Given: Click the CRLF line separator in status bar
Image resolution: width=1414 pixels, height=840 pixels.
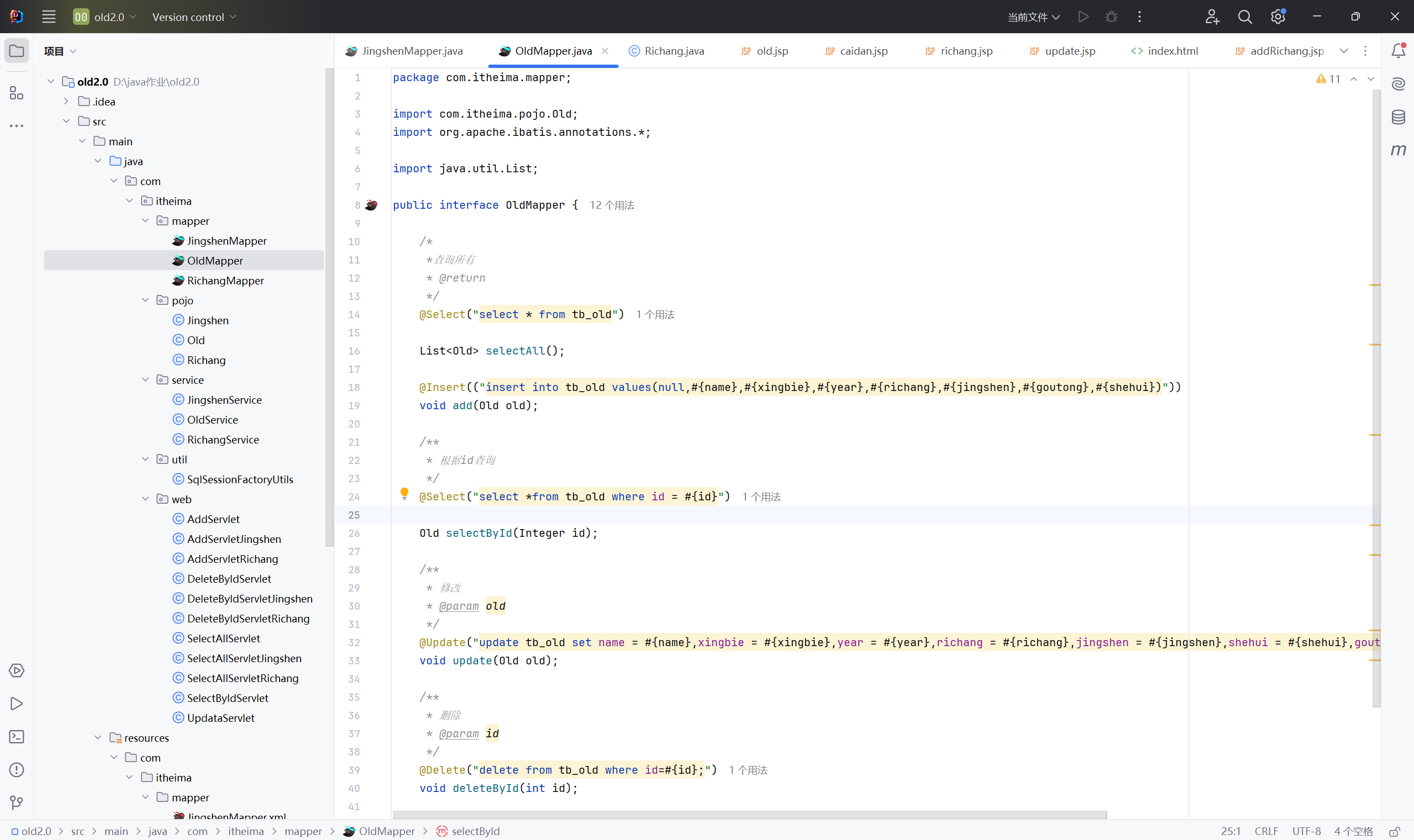Looking at the screenshot, I should (1266, 831).
